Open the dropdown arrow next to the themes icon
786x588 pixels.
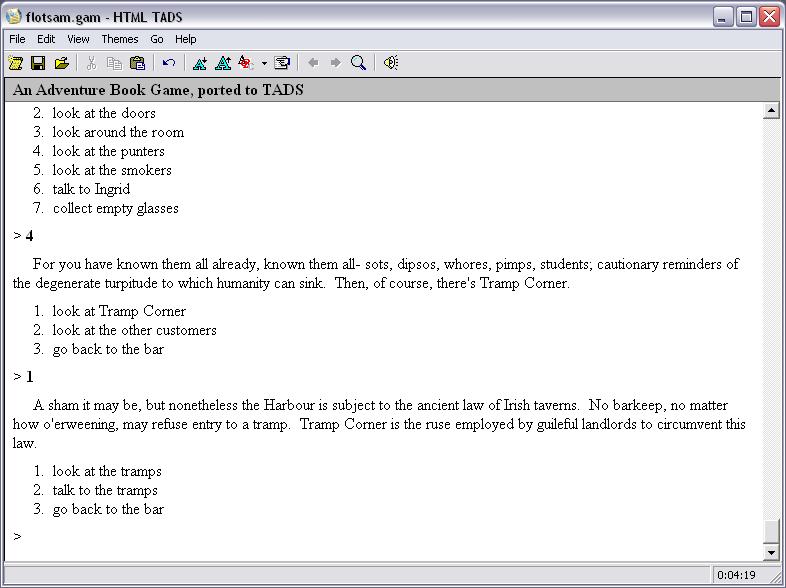[264, 64]
